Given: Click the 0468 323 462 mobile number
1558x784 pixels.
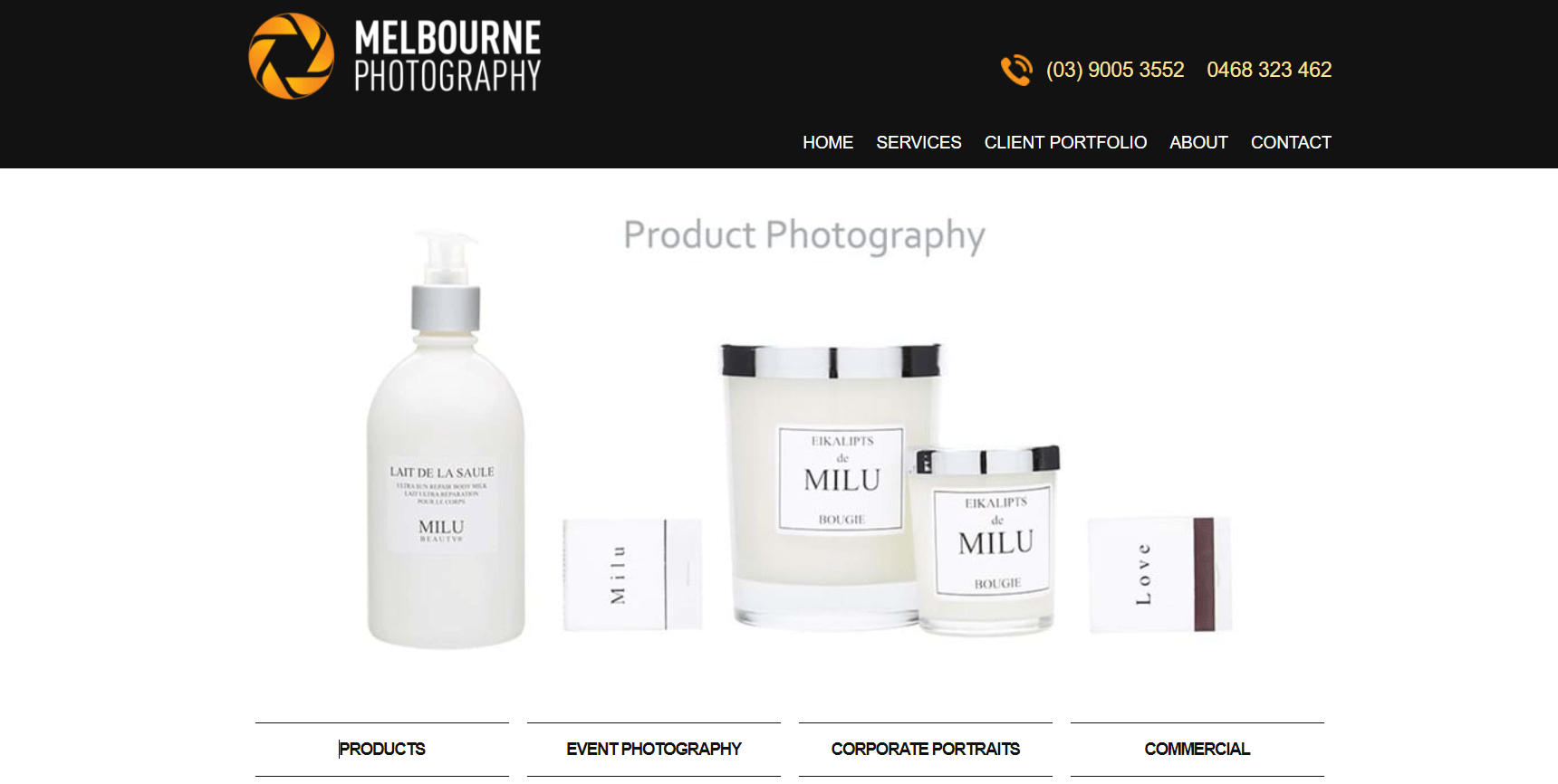Looking at the screenshot, I should coord(1269,70).
